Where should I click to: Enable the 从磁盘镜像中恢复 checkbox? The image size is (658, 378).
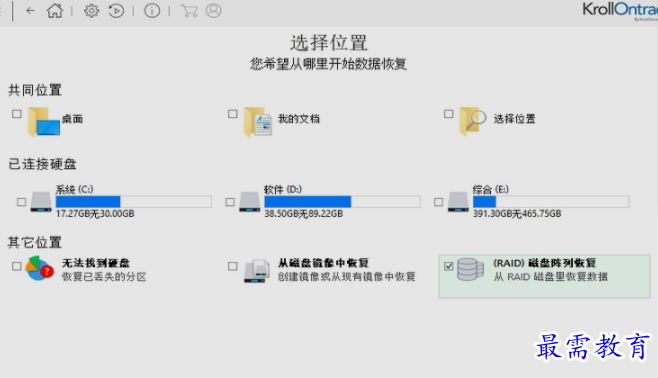(x=232, y=266)
